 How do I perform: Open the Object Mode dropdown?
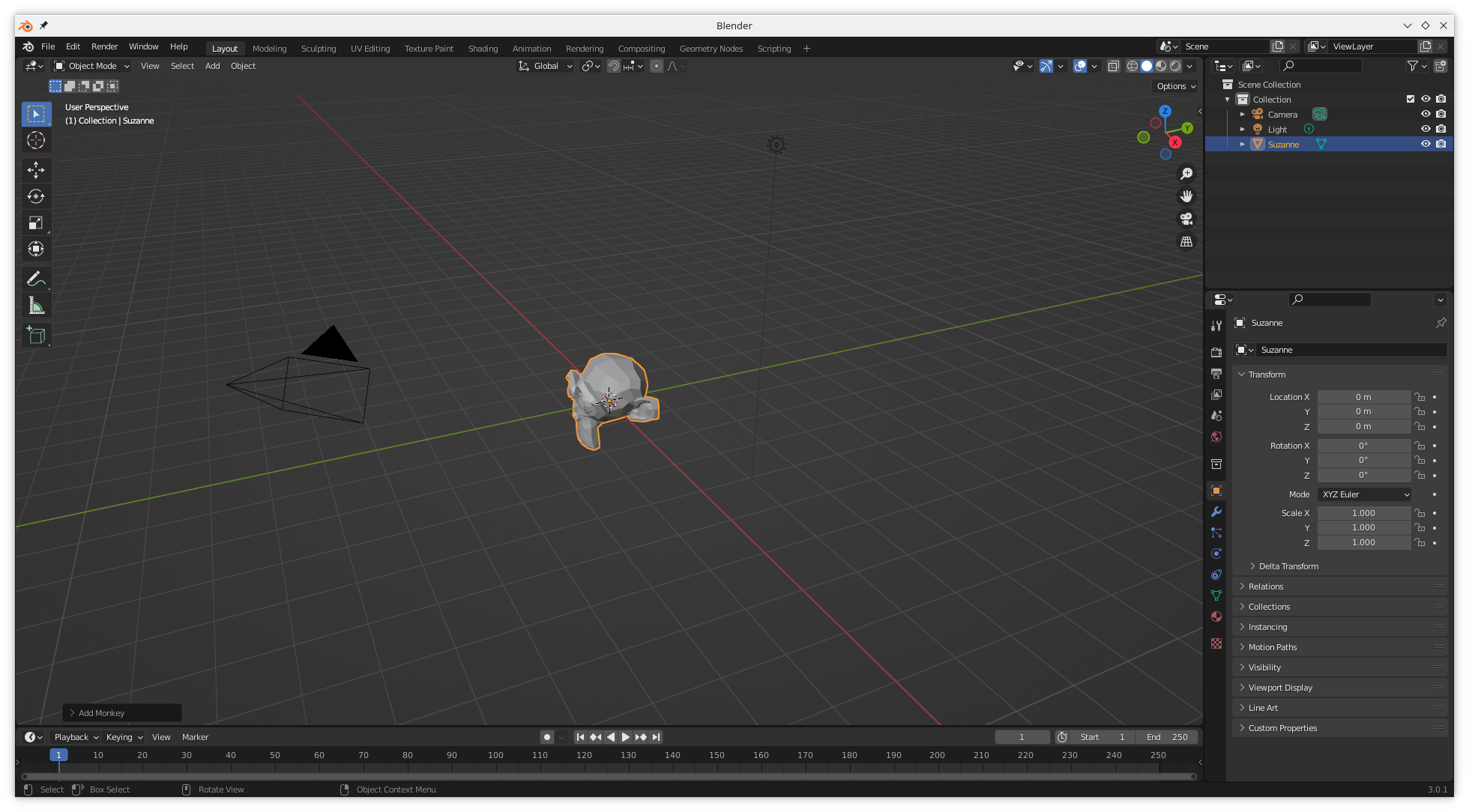(x=92, y=66)
